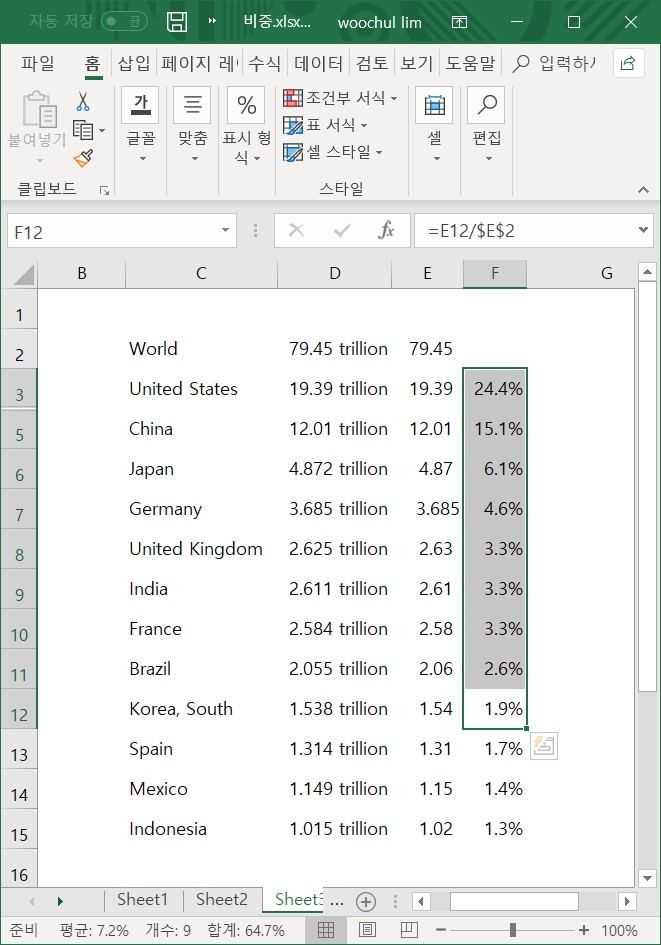Open the 편집 editing group
The image size is (661, 945).
[x=487, y=125]
